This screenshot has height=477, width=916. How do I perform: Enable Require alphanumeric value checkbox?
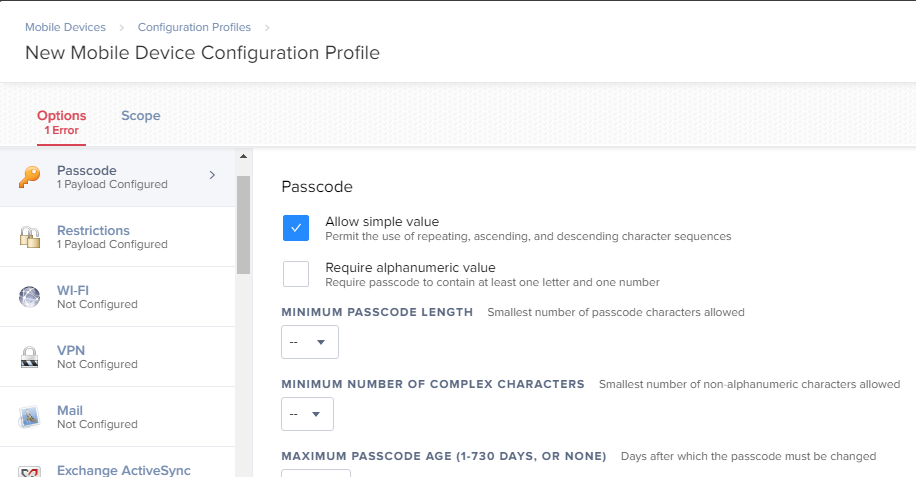point(296,274)
